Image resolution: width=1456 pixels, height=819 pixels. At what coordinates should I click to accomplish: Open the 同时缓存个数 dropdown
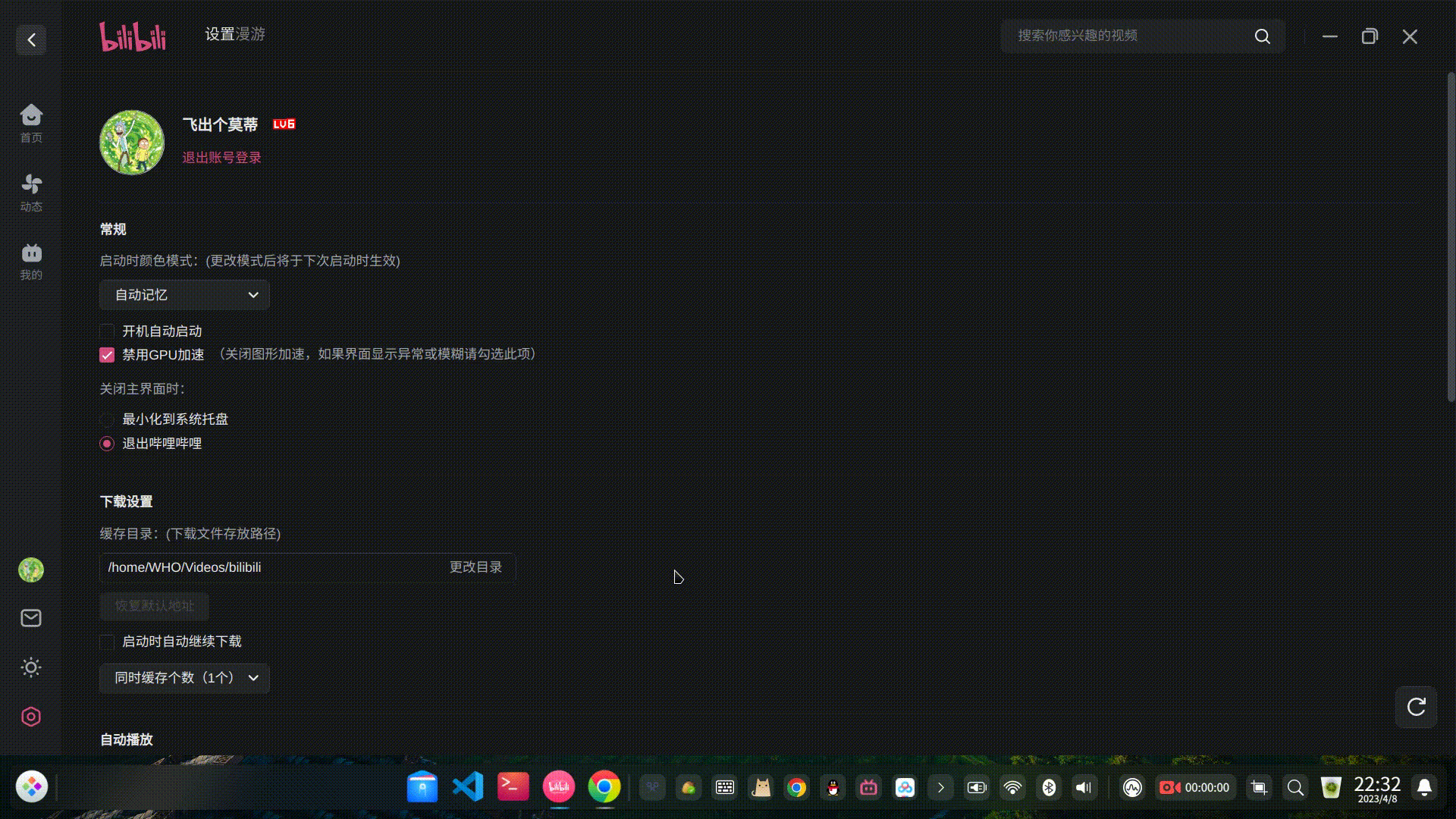pyautogui.click(x=184, y=678)
